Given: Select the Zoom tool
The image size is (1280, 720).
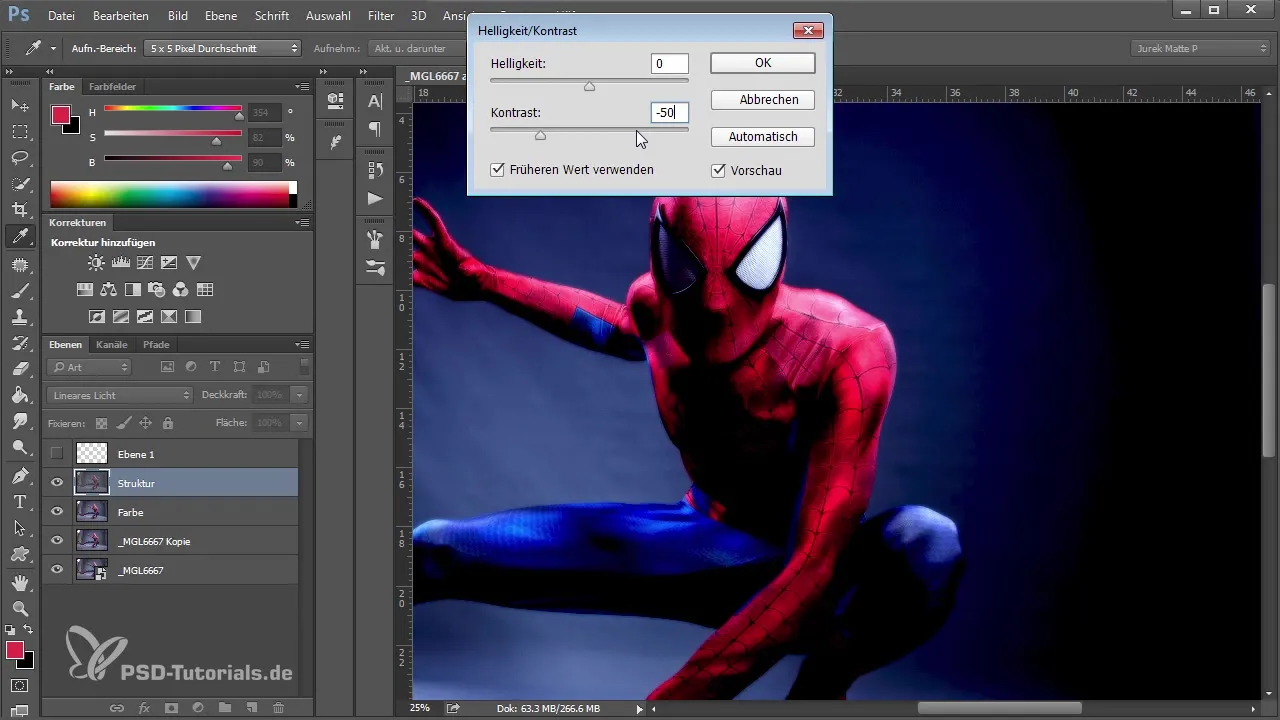Looking at the screenshot, I should tap(20, 607).
